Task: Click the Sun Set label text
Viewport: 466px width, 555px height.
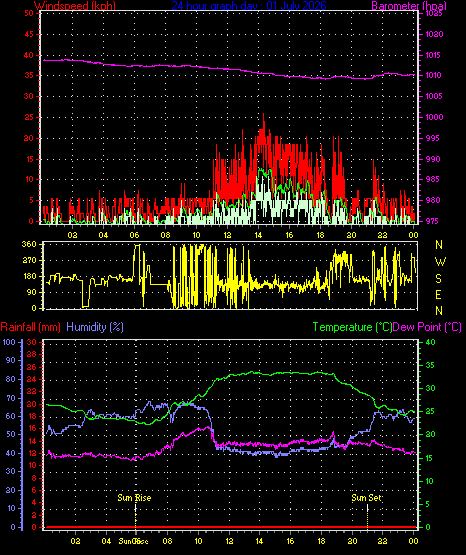Action: [x=366, y=498]
